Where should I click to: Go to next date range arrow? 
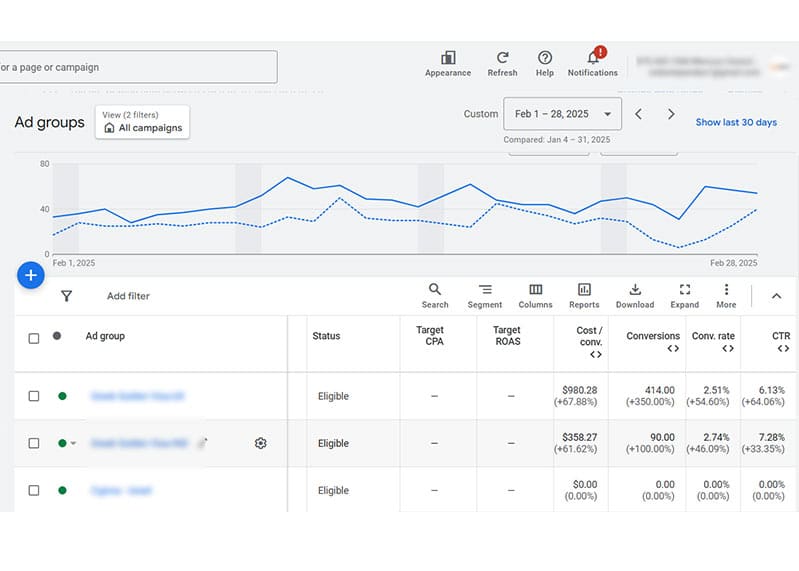671,114
